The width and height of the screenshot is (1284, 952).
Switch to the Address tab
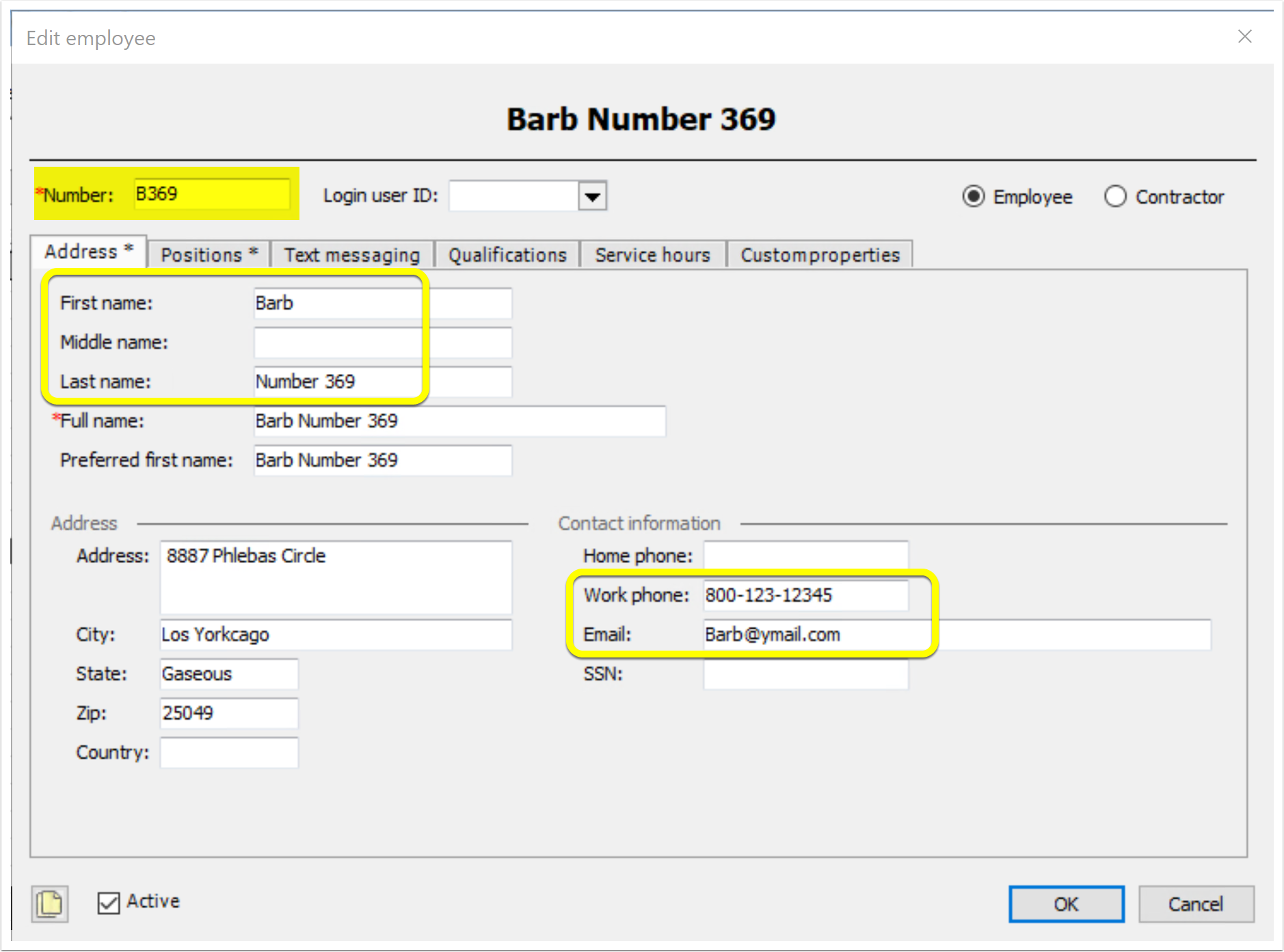click(89, 251)
